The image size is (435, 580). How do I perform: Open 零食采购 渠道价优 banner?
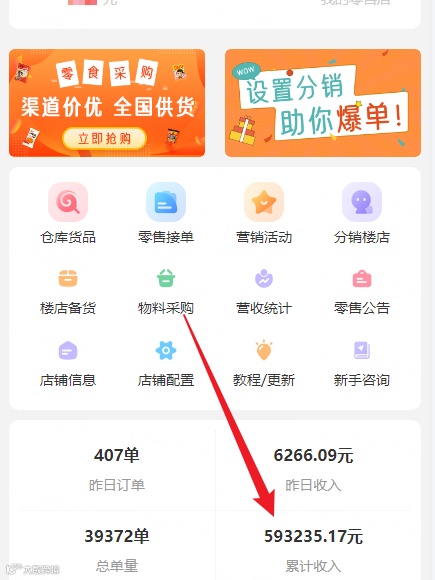point(107,103)
